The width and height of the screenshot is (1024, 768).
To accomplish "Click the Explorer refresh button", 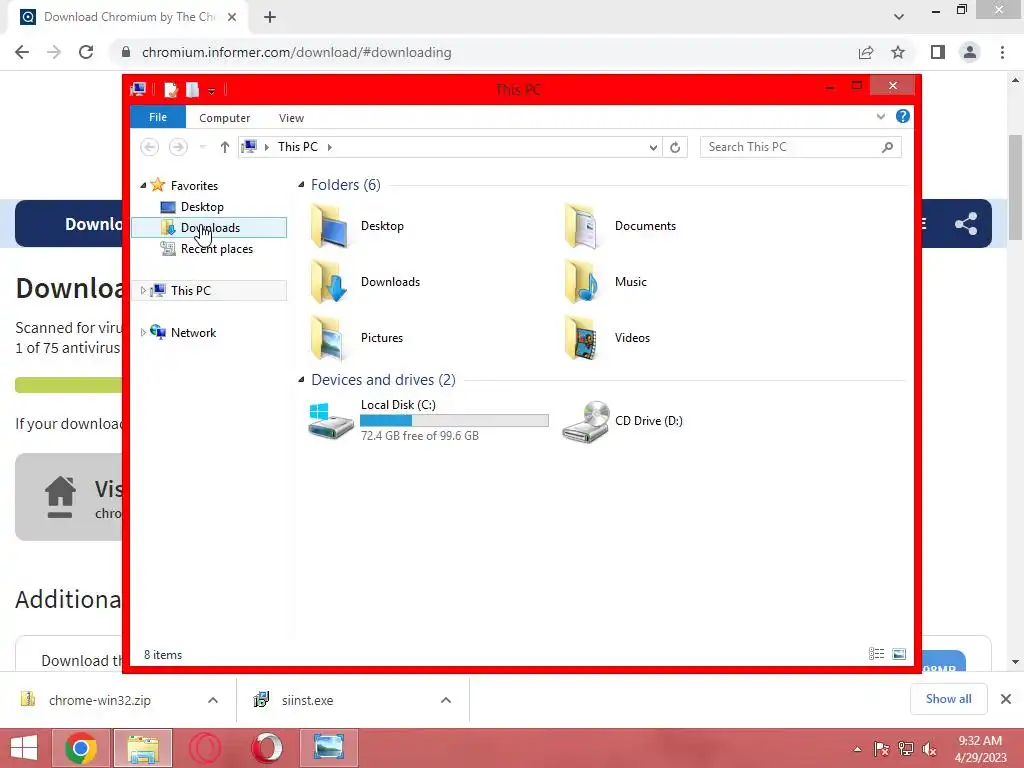I will click(x=675, y=148).
